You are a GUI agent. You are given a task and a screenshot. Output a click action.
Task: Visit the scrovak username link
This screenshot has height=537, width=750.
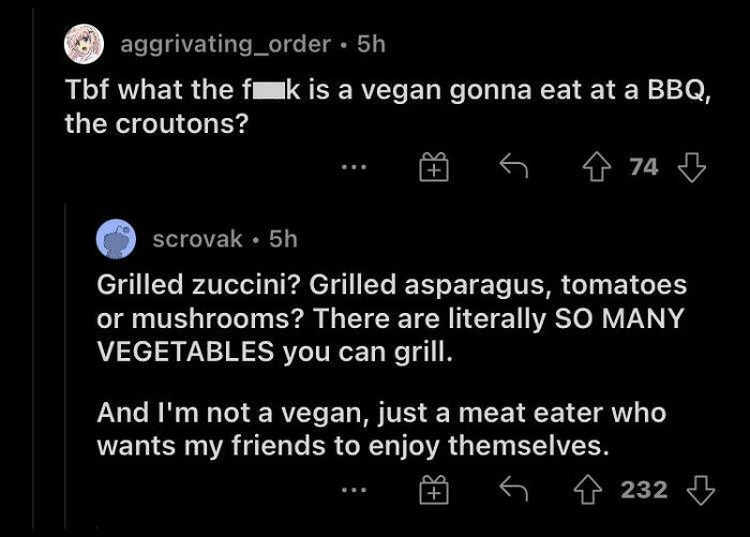pos(198,239)
